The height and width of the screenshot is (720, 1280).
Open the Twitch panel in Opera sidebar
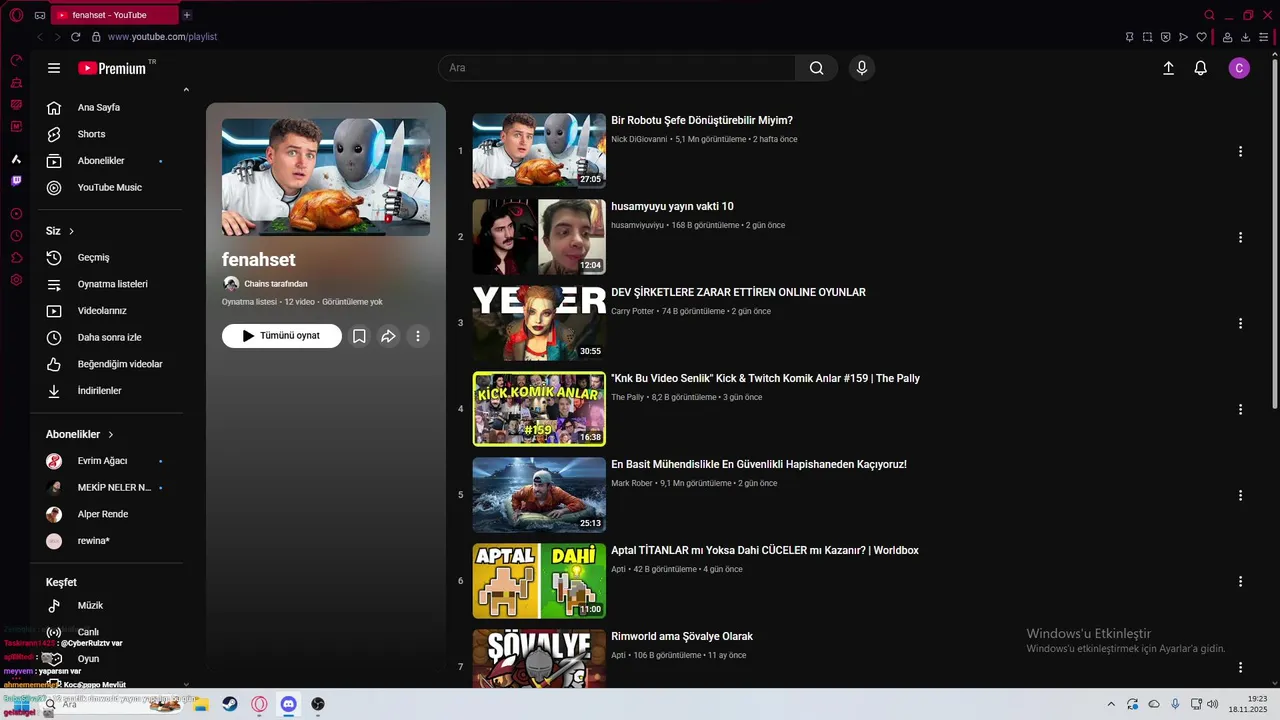pyautogui.click(x=16, y=181)
